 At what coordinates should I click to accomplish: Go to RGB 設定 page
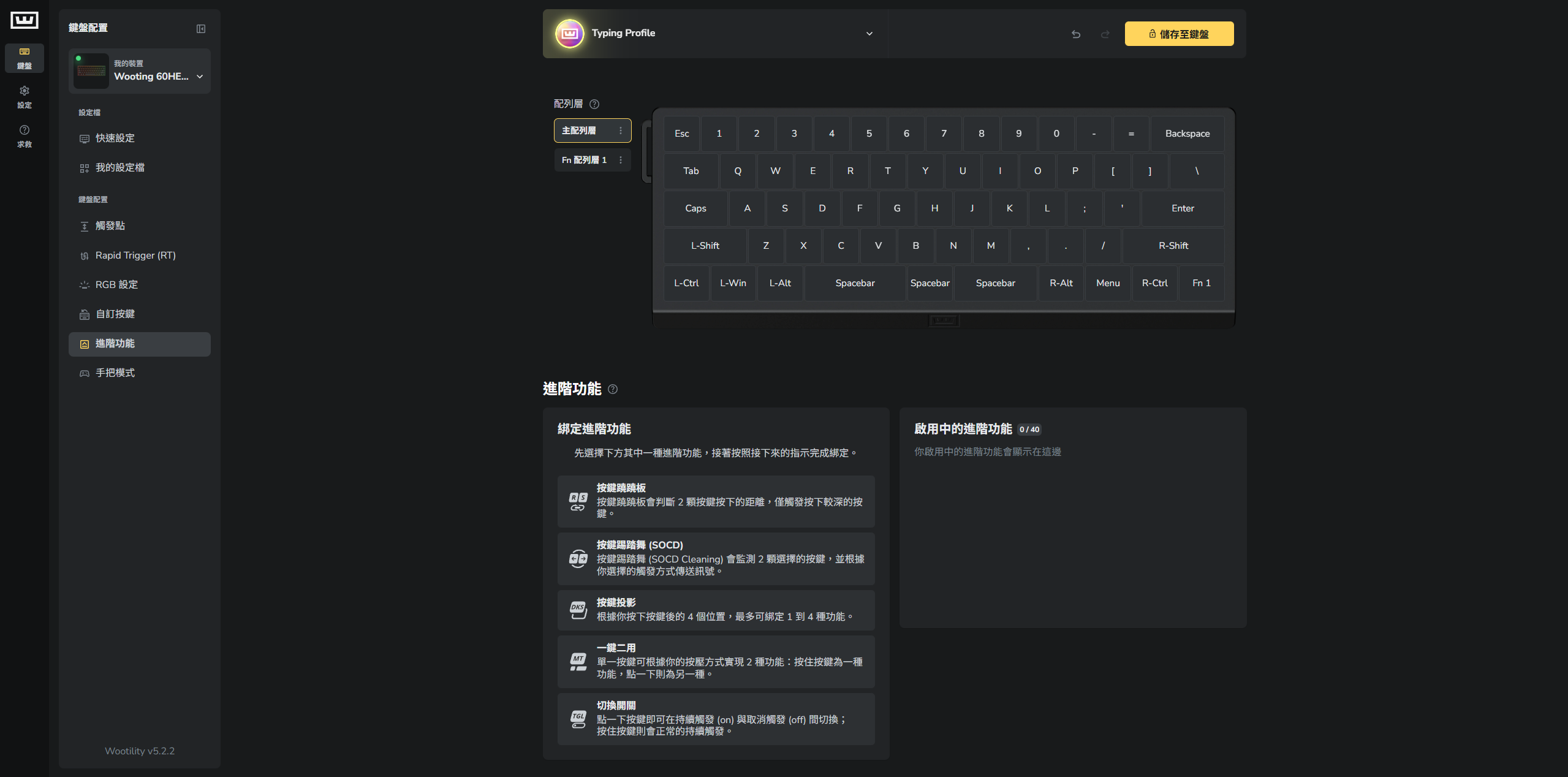116,285
